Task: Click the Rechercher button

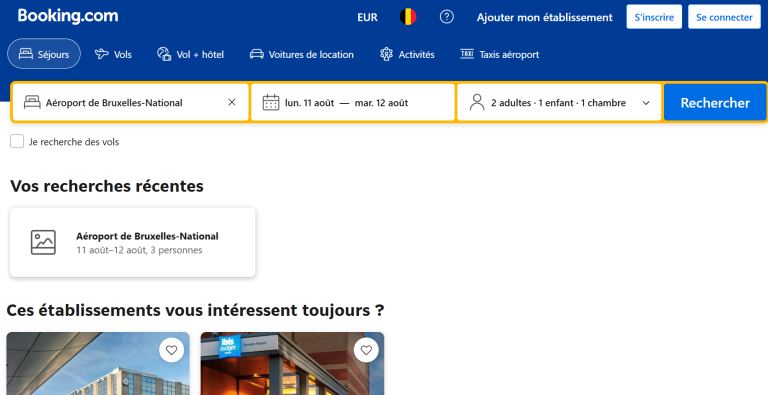Action: tap(715, 102)
